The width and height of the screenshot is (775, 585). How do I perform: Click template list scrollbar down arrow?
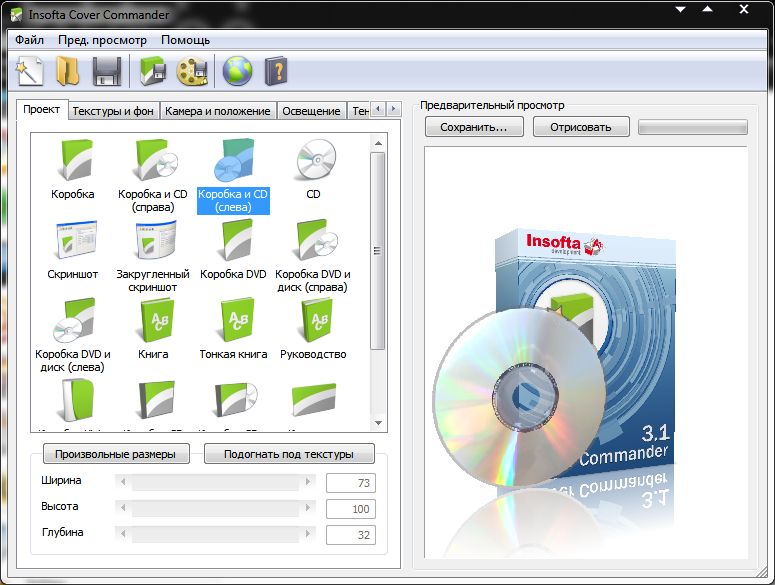378,423
